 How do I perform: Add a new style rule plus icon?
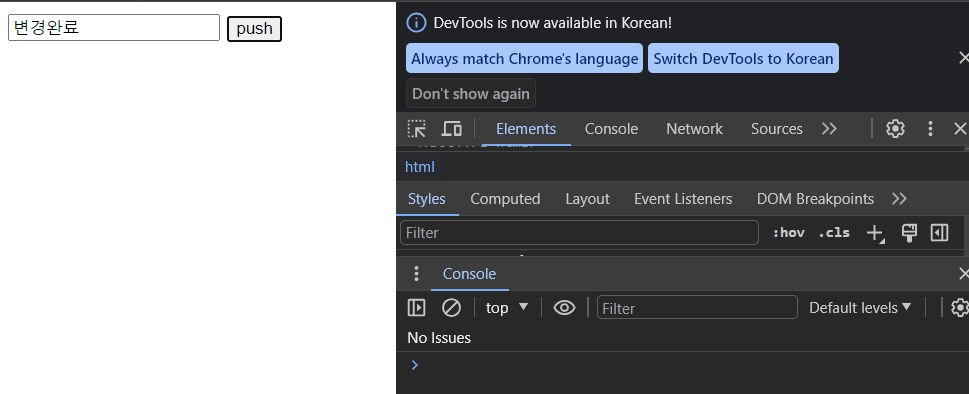click(x=875, y=233)
